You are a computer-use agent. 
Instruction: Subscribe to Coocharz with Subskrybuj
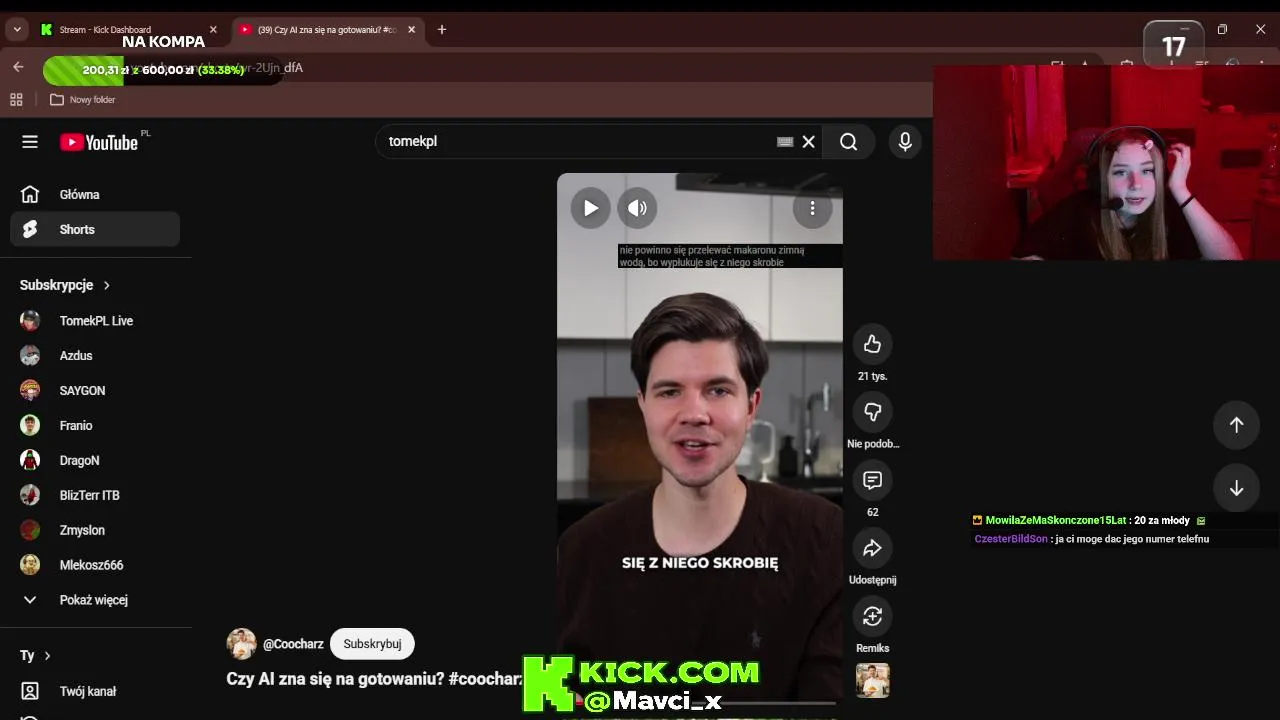coord(372,644)
